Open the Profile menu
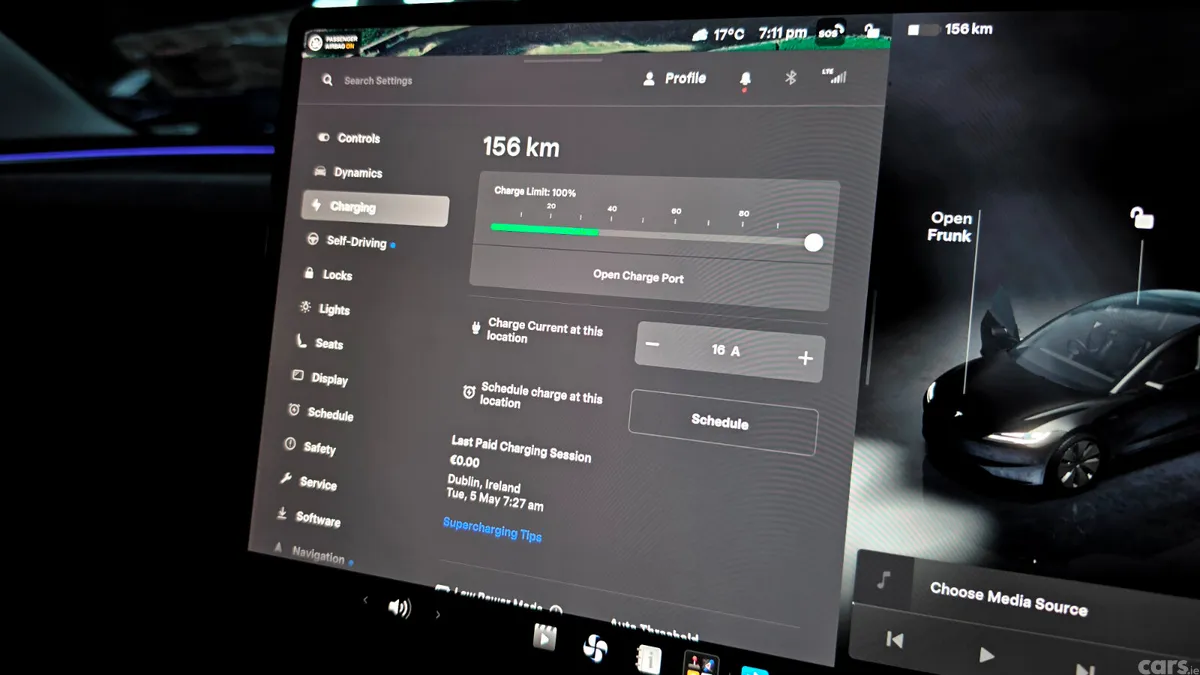1200x675 pixels. (x=675, y=78)
